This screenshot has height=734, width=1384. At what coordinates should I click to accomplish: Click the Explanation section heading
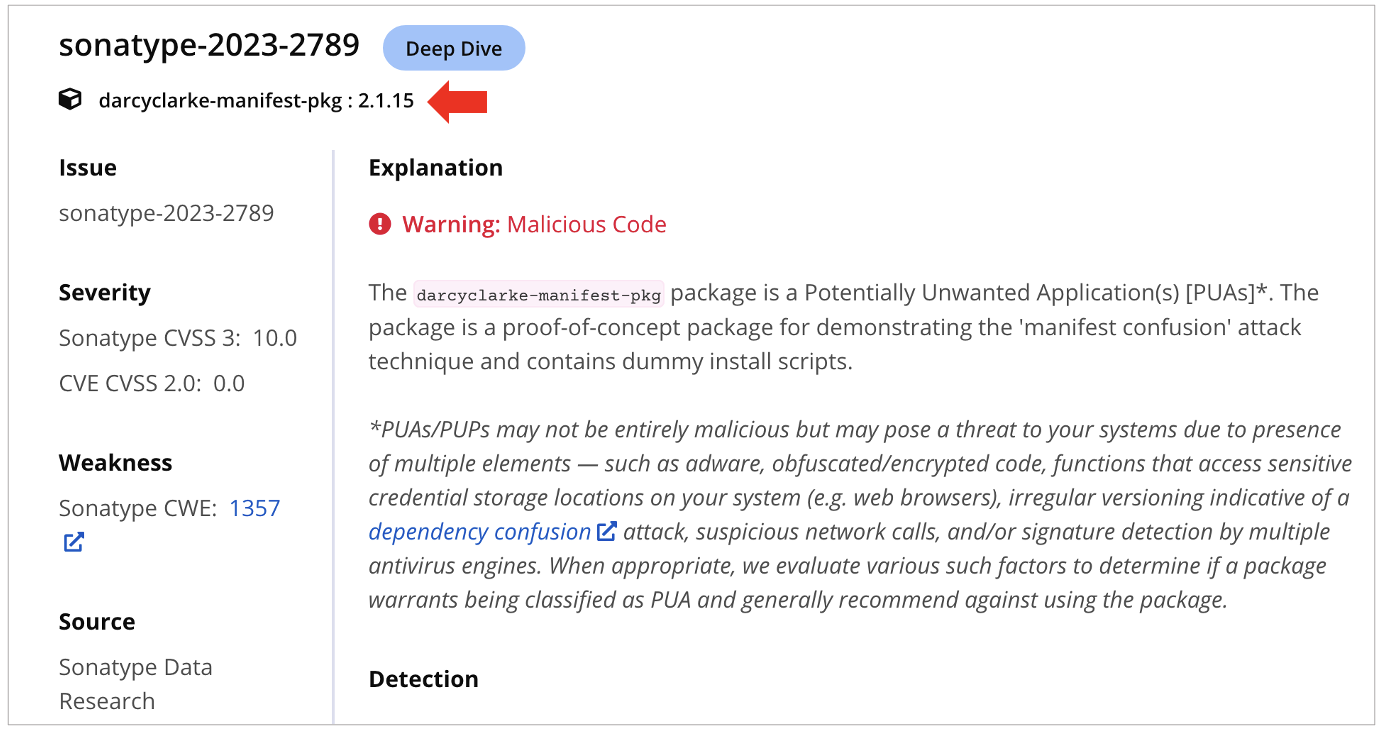pos(435,168)
